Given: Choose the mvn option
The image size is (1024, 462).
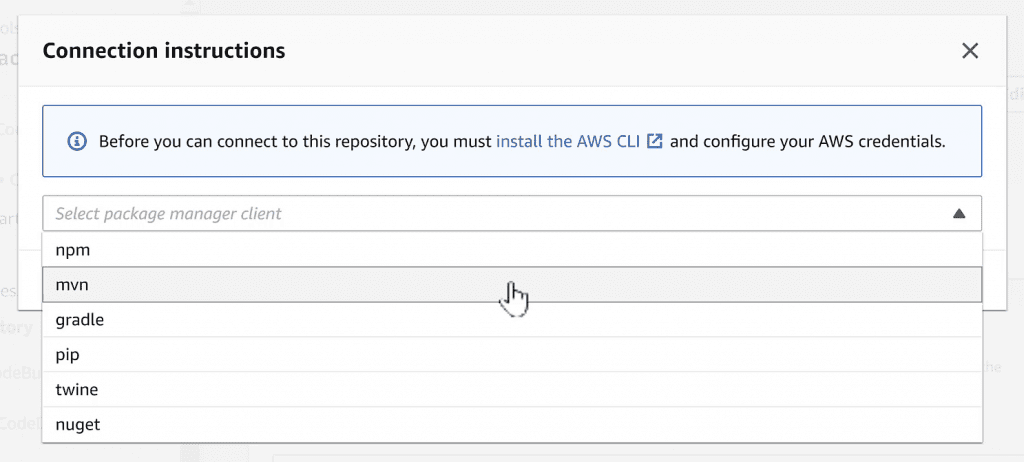Looking at the screenshot, I should (x=73, y=285).
